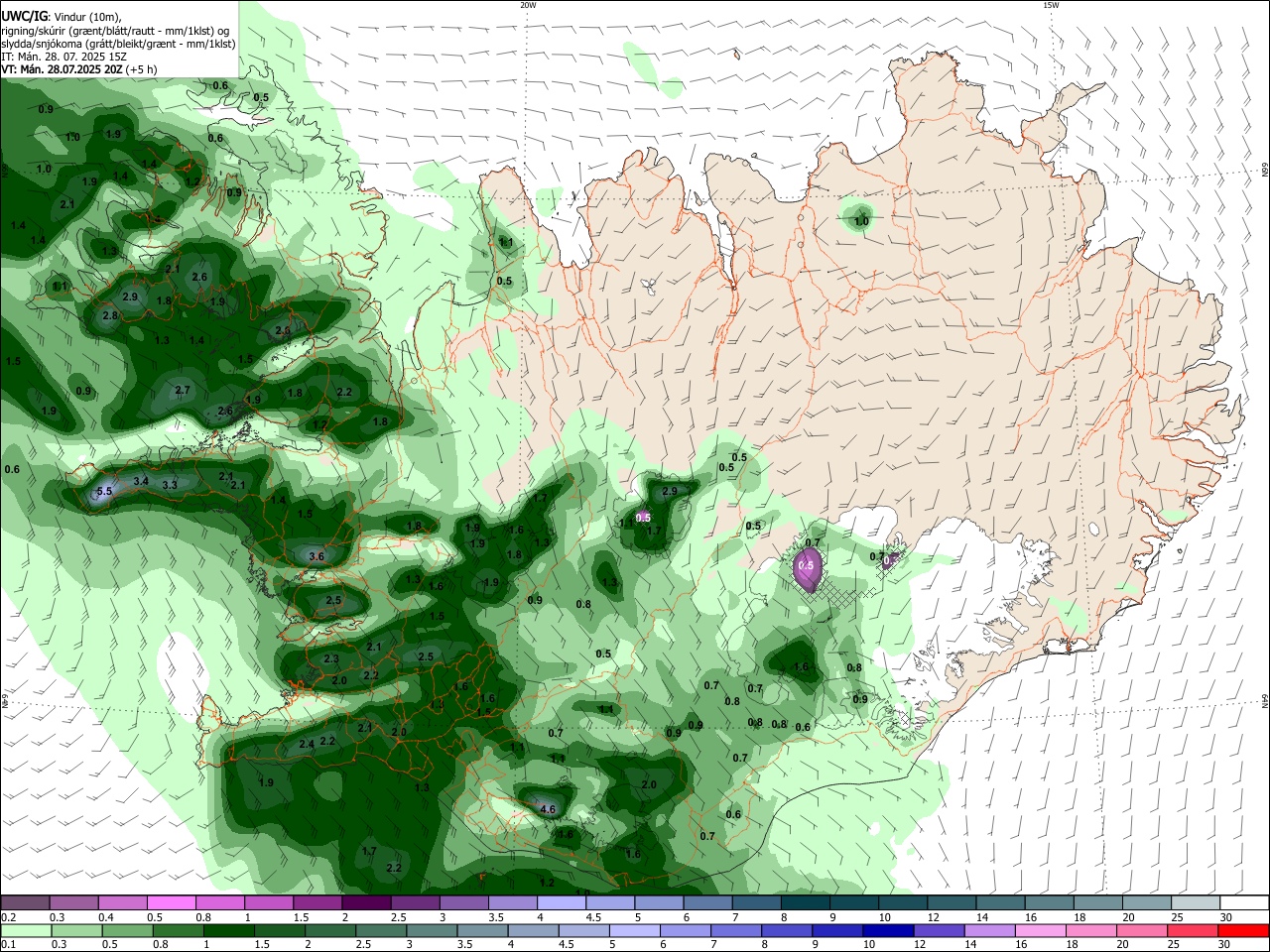
Task: Pick the dusky mauve 0.2 swatch in upper legend row
Action: click(25, 902)
